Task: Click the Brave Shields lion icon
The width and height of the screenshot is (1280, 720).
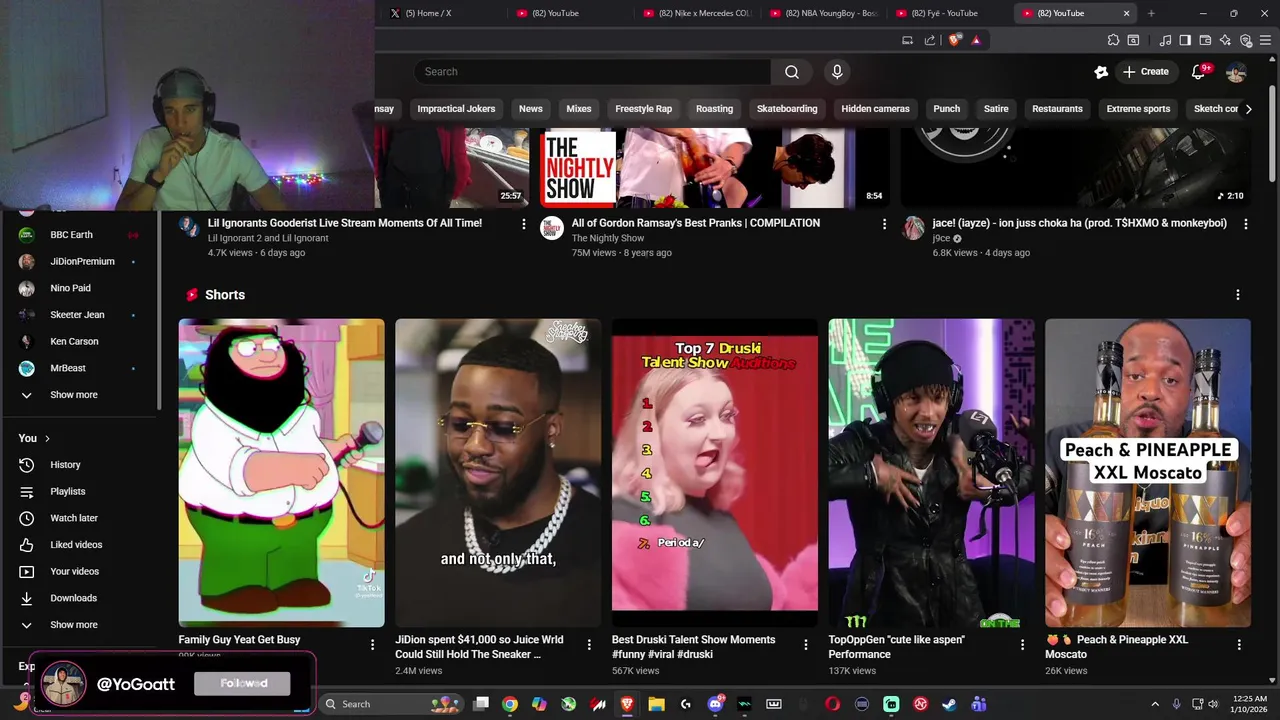Action: [x=955, y=40]
